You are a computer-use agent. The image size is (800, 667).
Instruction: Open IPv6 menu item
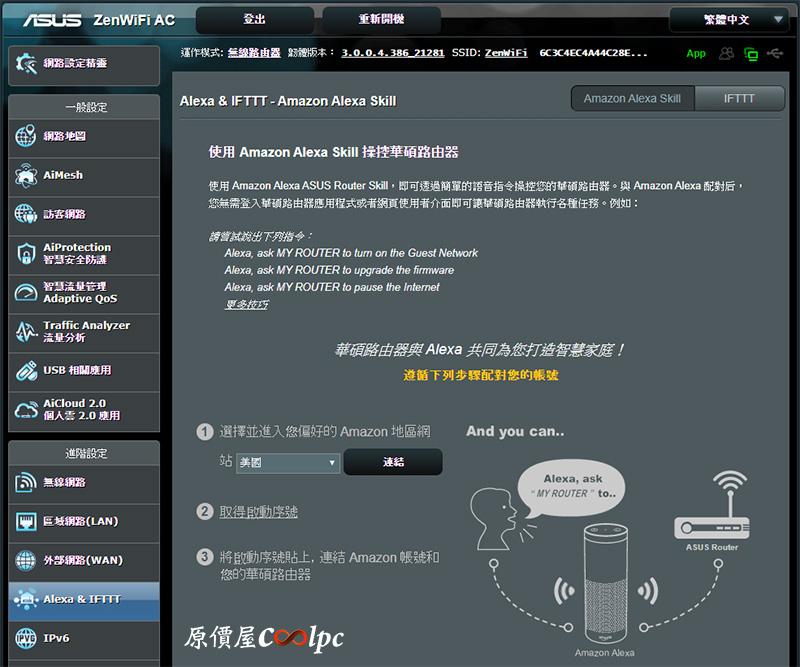tap(84, 639)
